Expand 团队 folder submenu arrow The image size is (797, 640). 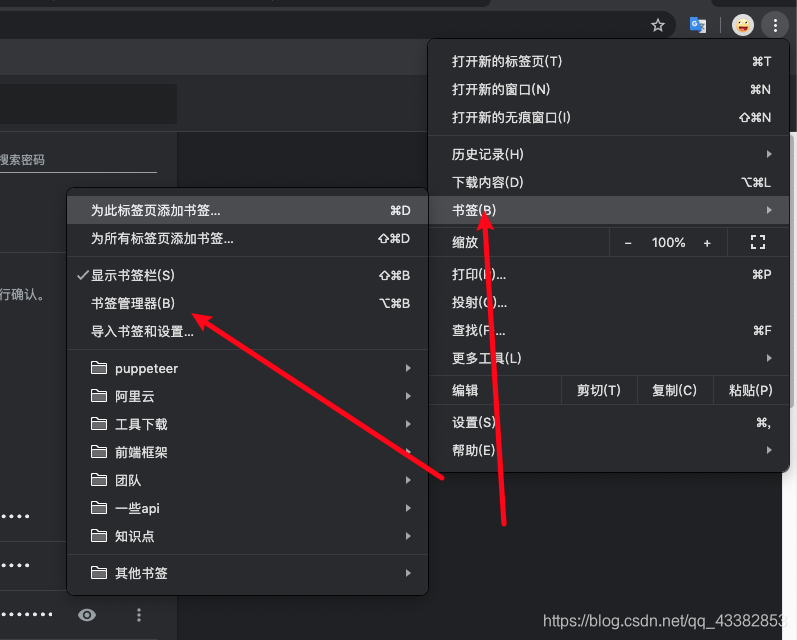coord(408,479)
